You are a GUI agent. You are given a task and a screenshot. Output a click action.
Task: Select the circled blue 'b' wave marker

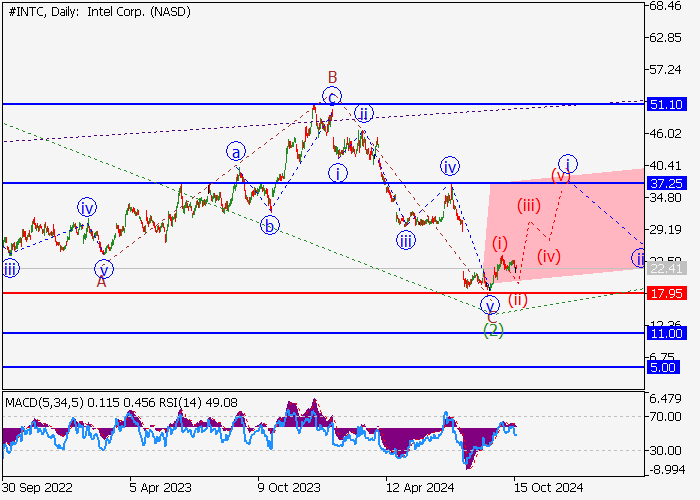pos(269,225)
